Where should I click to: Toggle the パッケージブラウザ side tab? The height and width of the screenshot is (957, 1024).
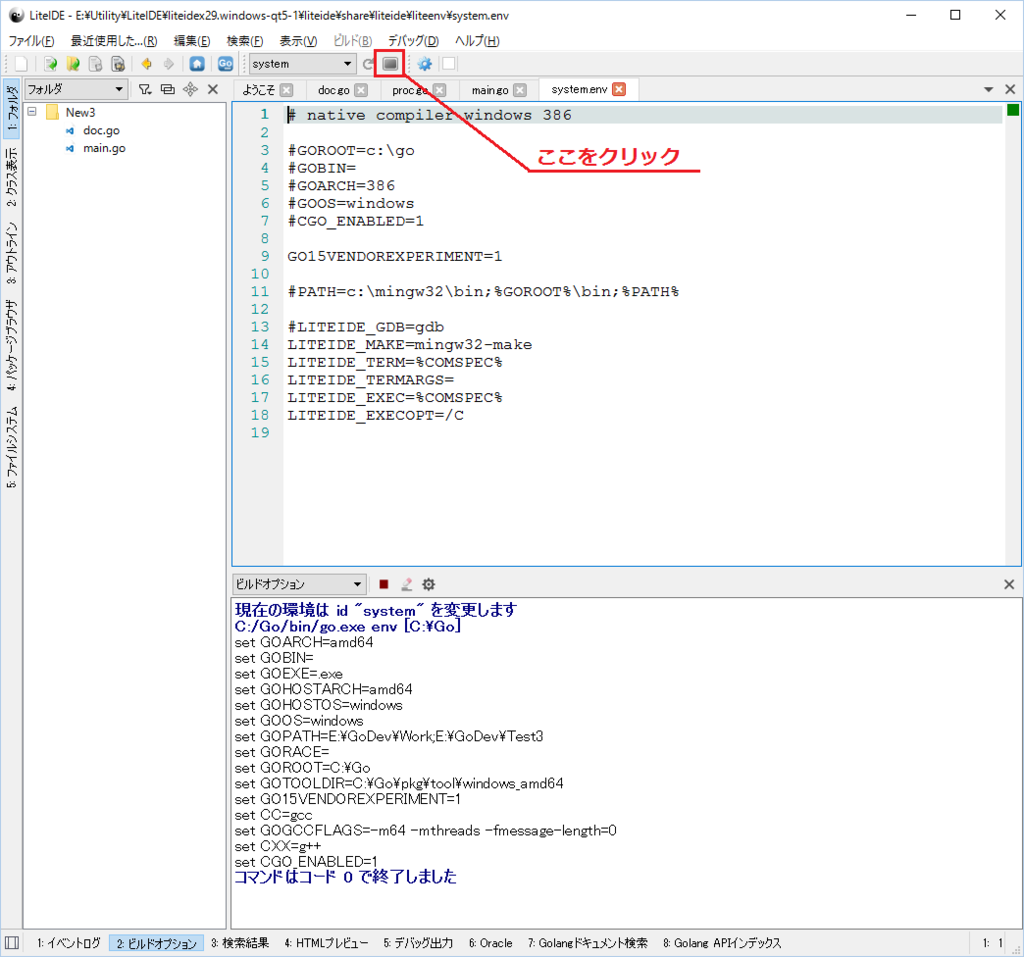tap(12, 345)
